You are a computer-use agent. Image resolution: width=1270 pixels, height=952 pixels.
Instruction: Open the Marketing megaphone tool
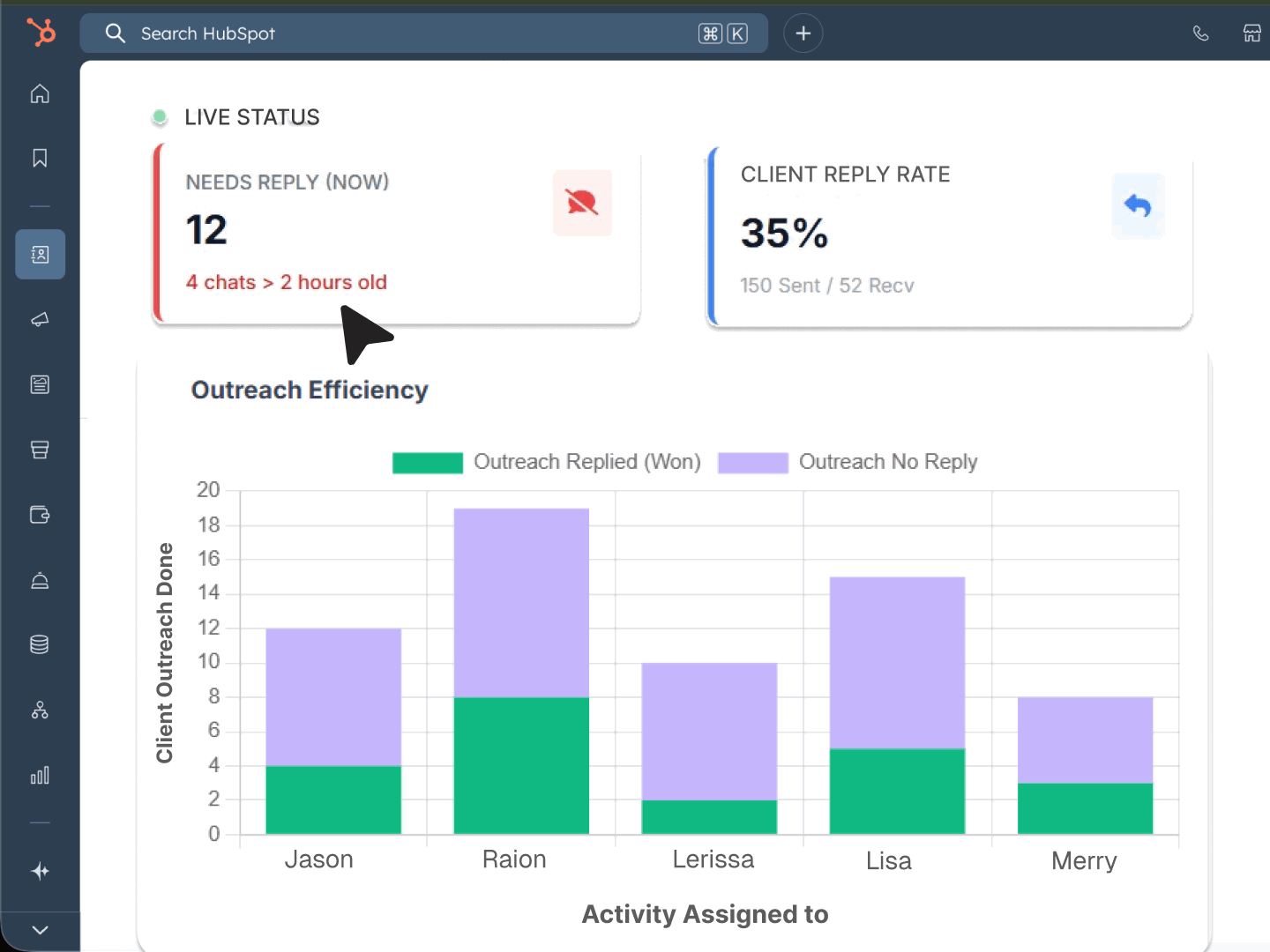click(40, 319)
